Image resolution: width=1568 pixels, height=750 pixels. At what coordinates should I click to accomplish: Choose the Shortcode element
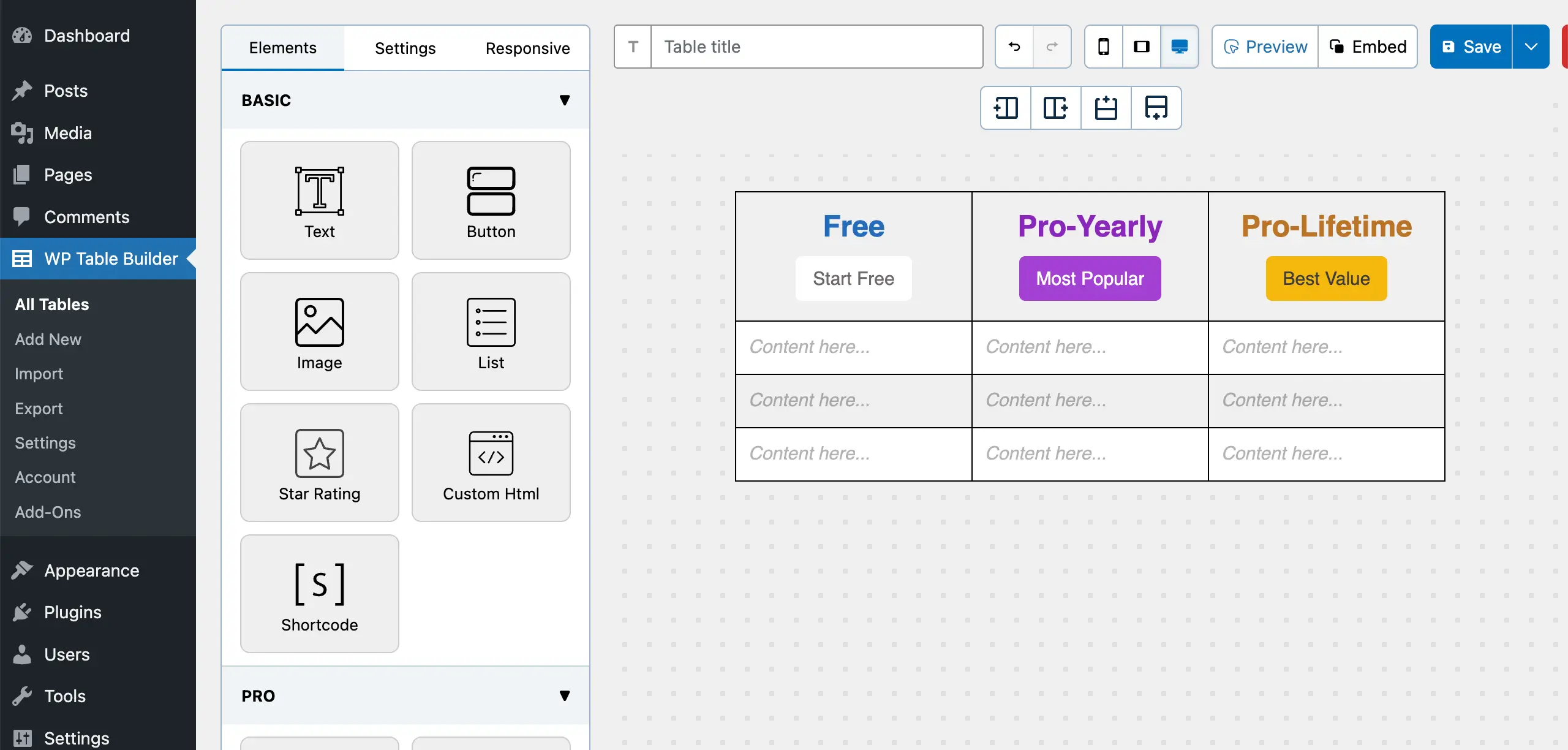pos(319,593)
